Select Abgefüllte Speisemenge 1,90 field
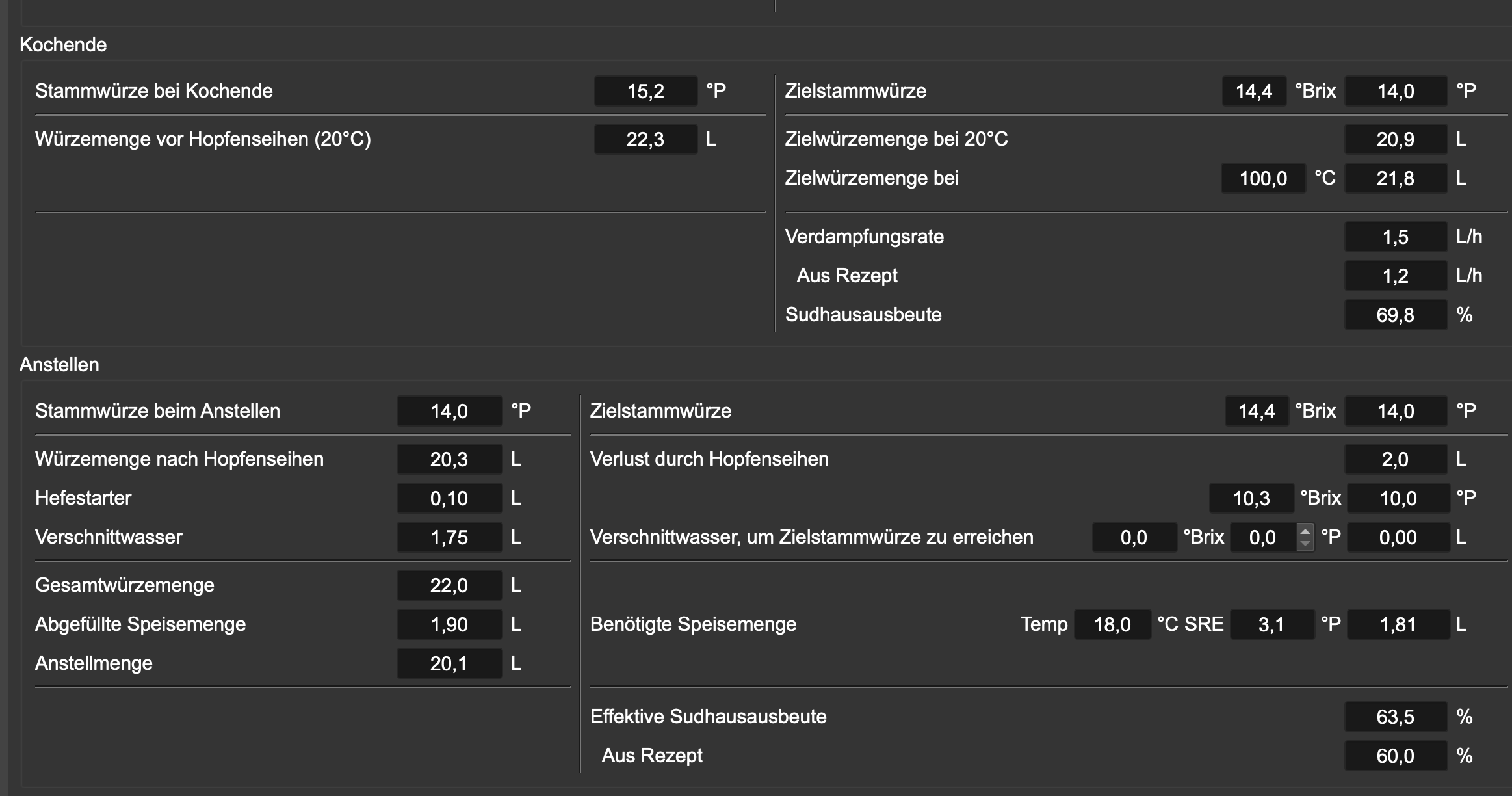 [449, 624]
